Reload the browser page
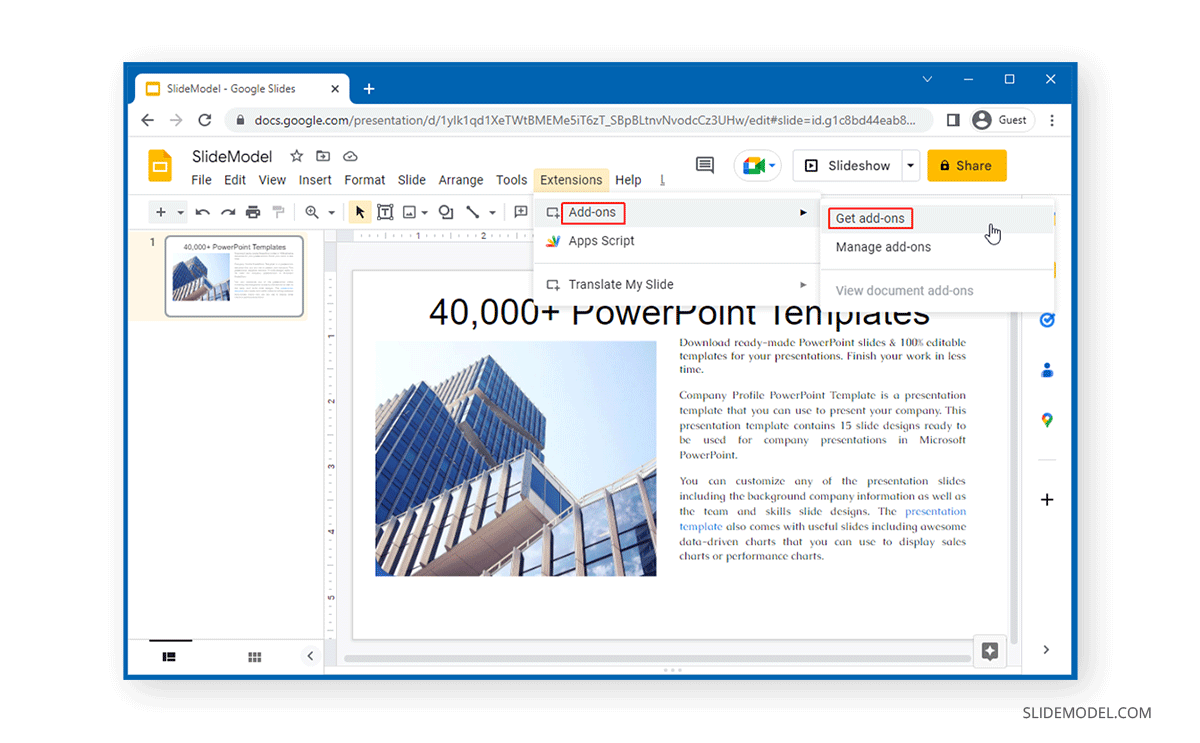This screenshot has height=743, width=1200. pos(205,120)
